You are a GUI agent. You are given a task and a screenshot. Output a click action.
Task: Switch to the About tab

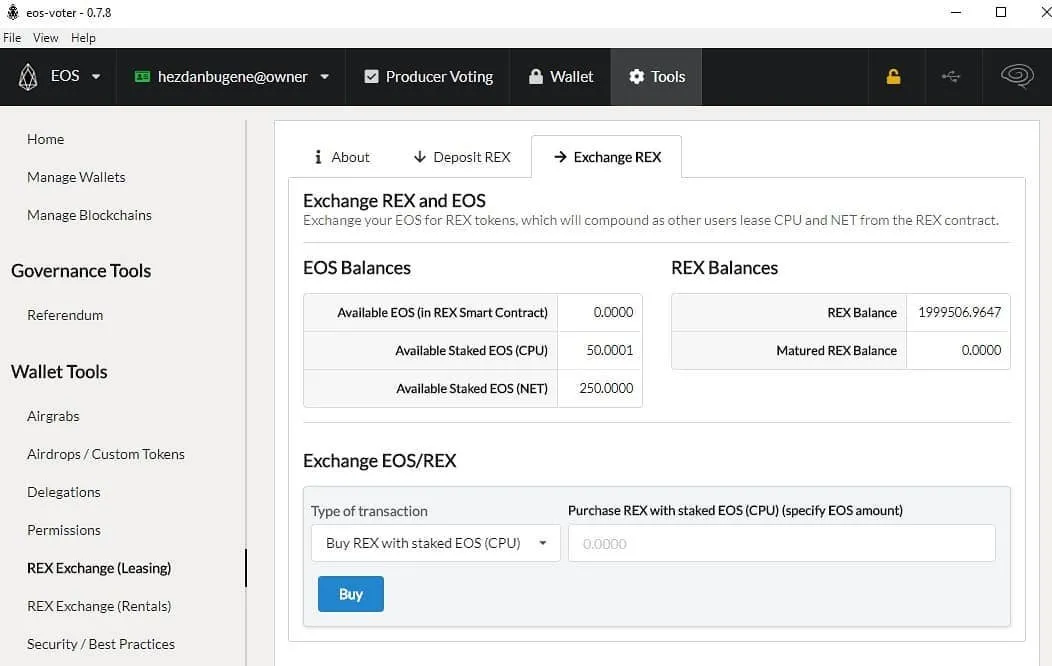341,157
